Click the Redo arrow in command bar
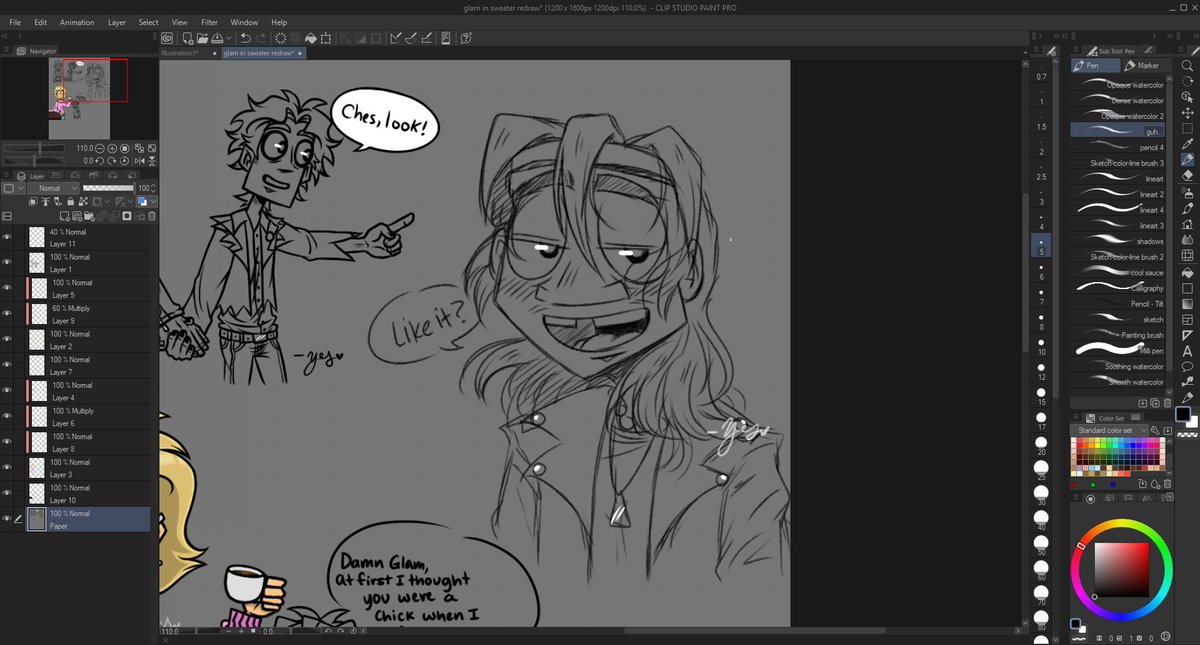Image resolution: width=1200 pixels, height=645 pixels. coord(262,38)
